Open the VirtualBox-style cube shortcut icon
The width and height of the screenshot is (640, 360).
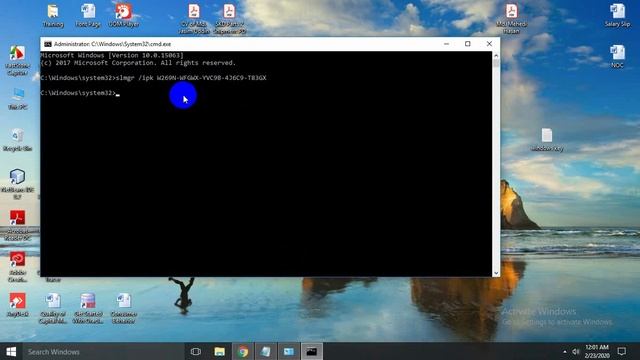click(18, 184)
